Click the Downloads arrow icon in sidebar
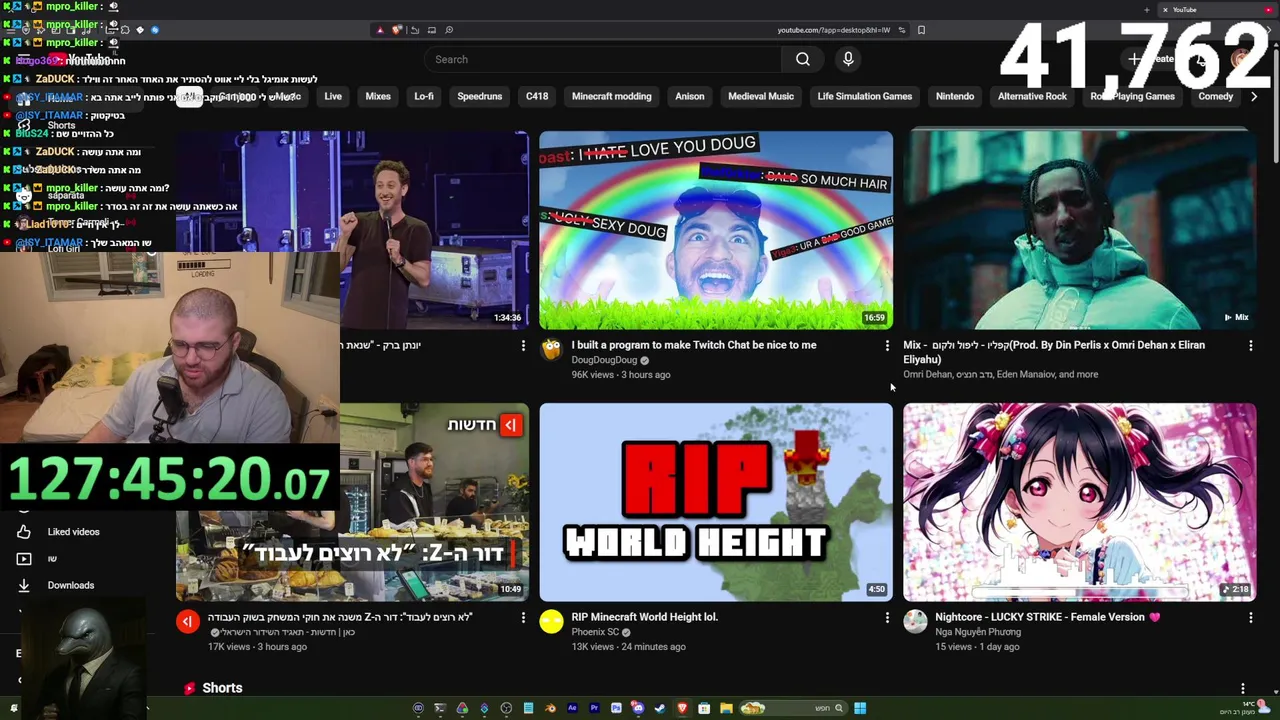The height and width of the screenshot is (720, 1280). [x=24, y=585]
